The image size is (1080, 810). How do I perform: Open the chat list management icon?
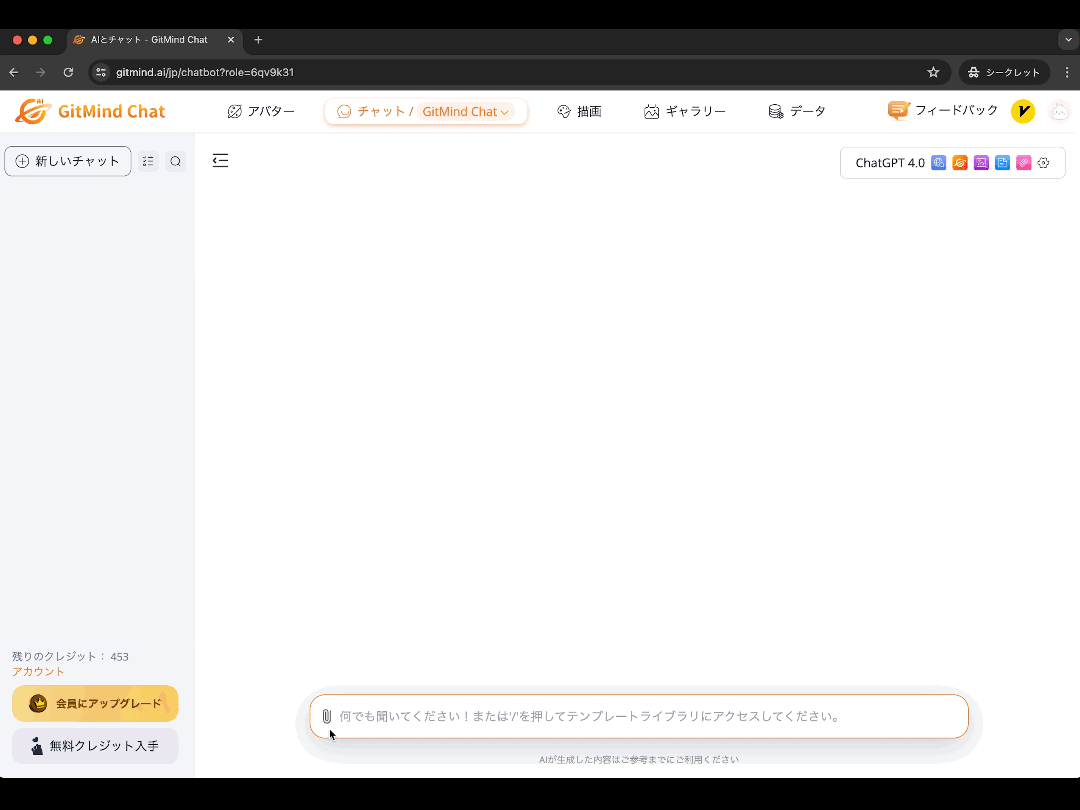[148, 161]
